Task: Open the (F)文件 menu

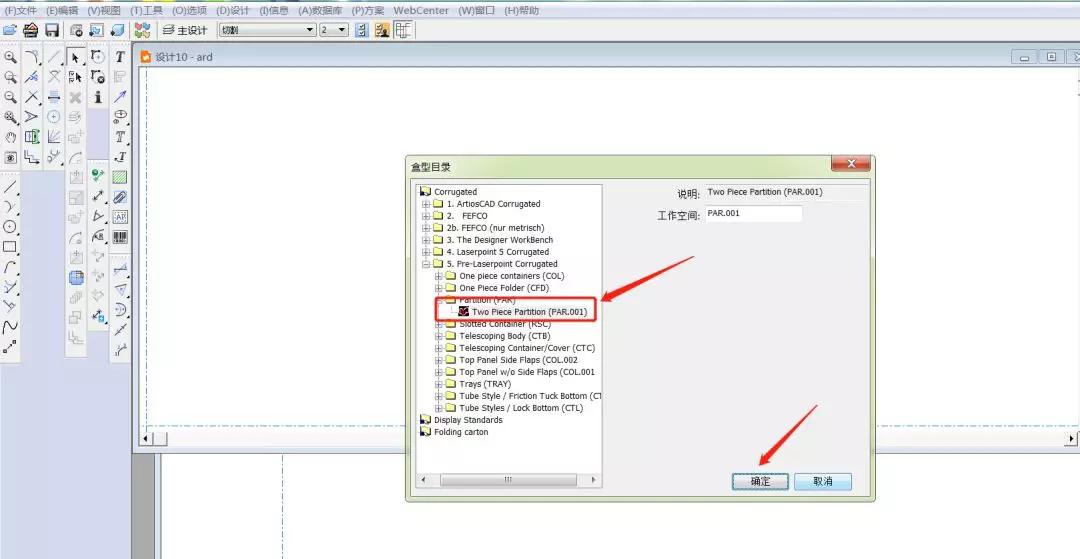Action: tap(21, 10)
